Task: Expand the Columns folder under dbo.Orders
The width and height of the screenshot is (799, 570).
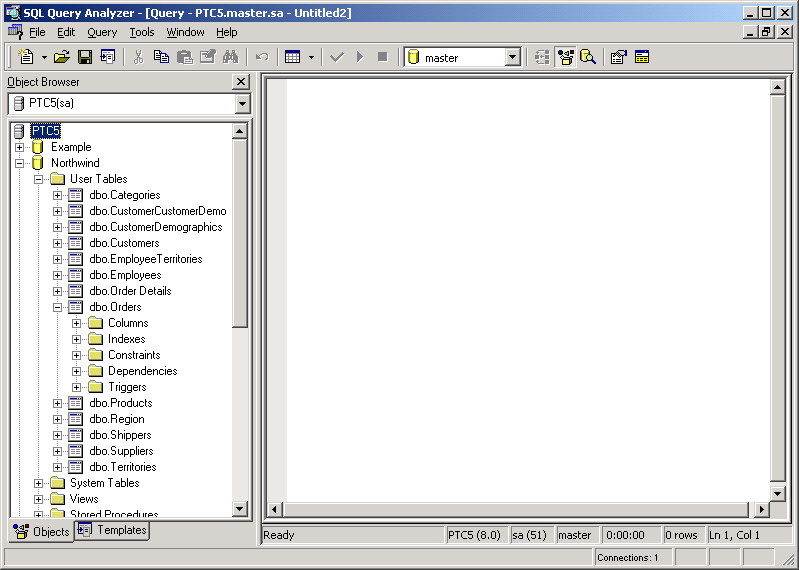Action: [77, 323]
